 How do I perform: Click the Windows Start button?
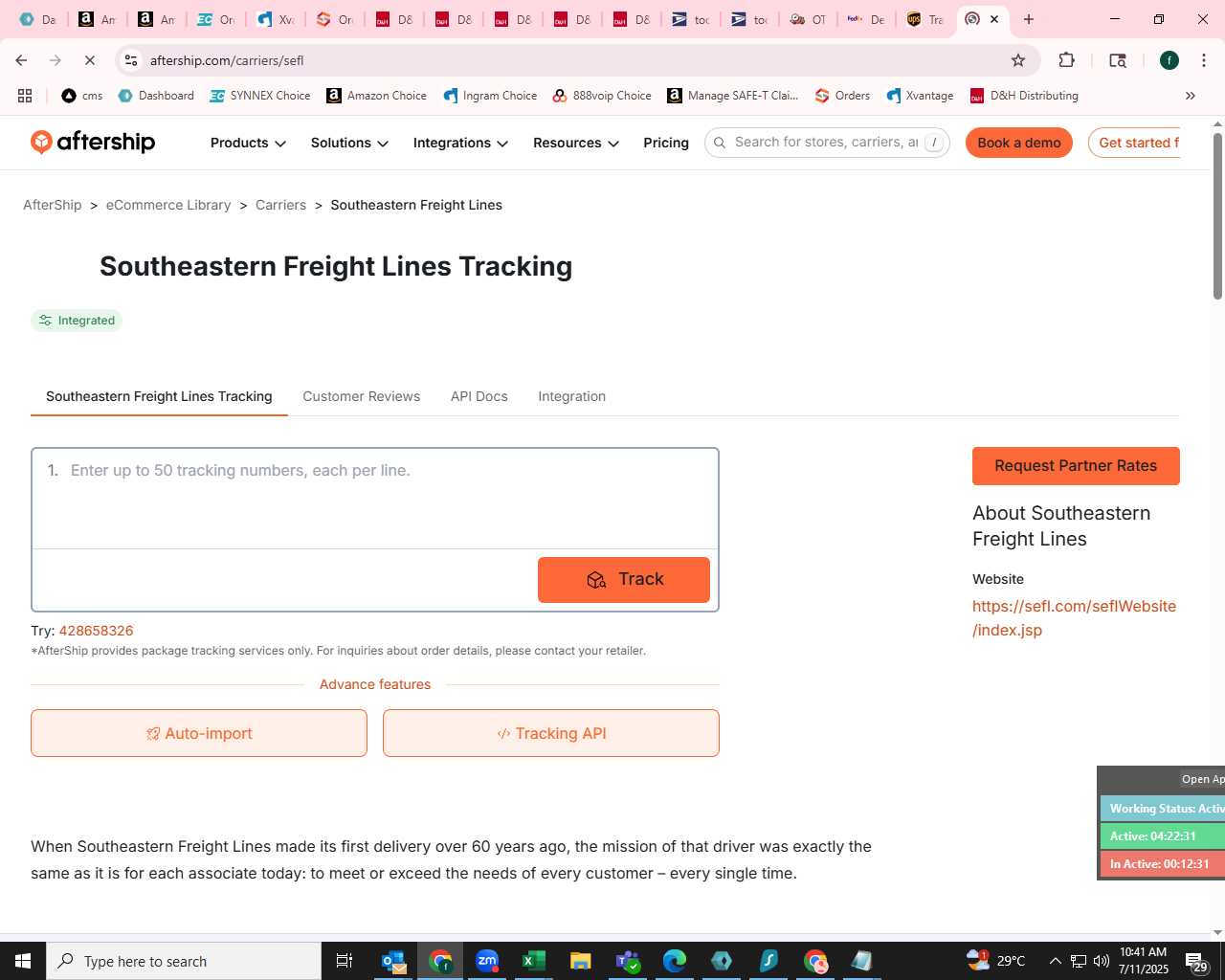[x=23, y=961]
